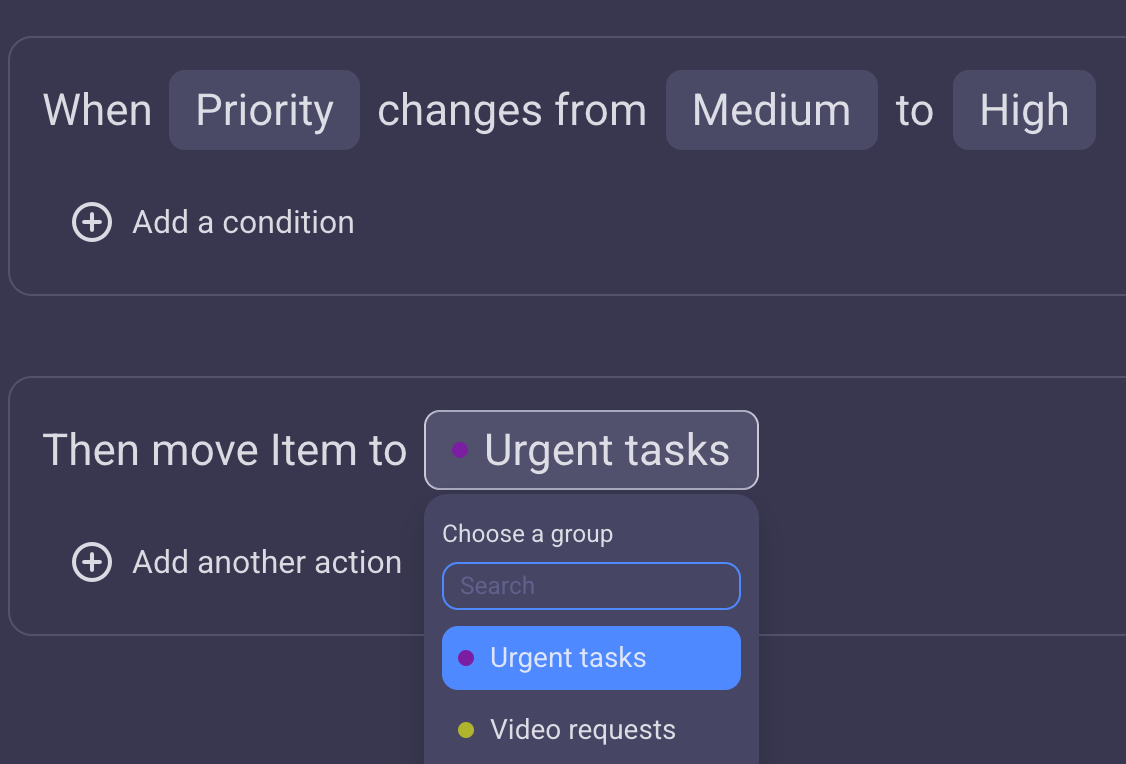This screenshot has height=764, width=1126.
Task: Click the word When in the trigger sentence
Action: [x=96, y=110]
